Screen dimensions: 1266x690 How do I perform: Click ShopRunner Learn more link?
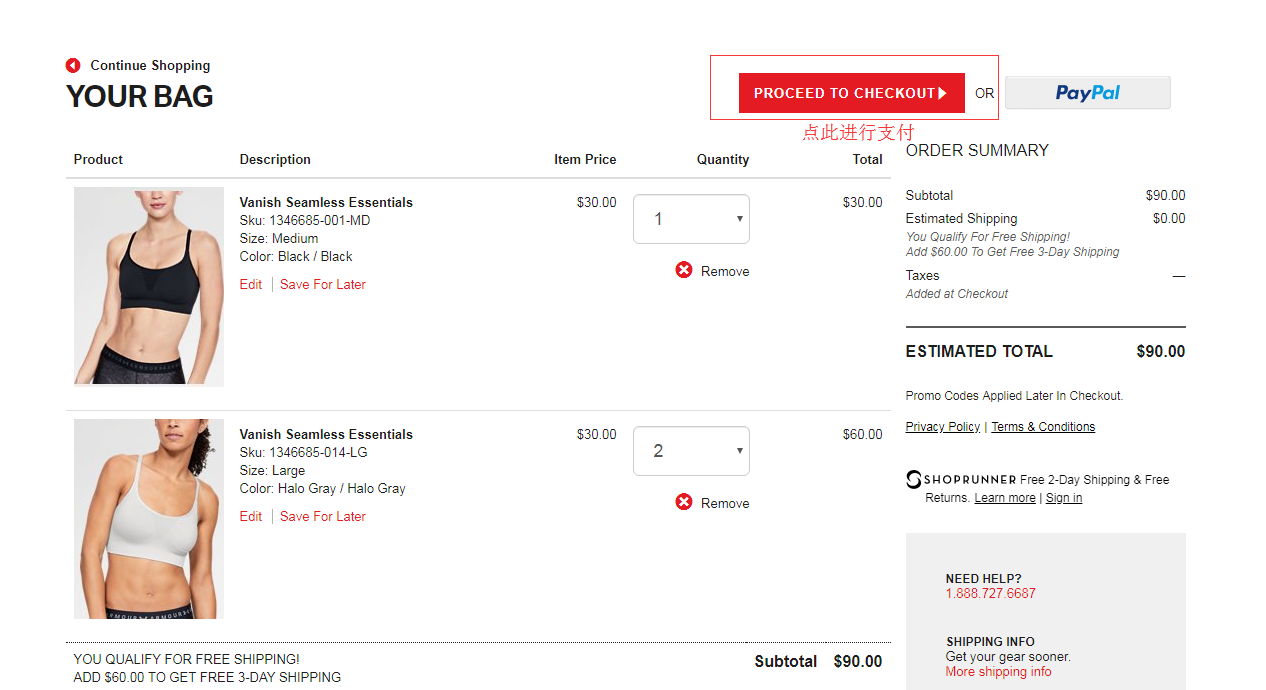(1005, 498)
